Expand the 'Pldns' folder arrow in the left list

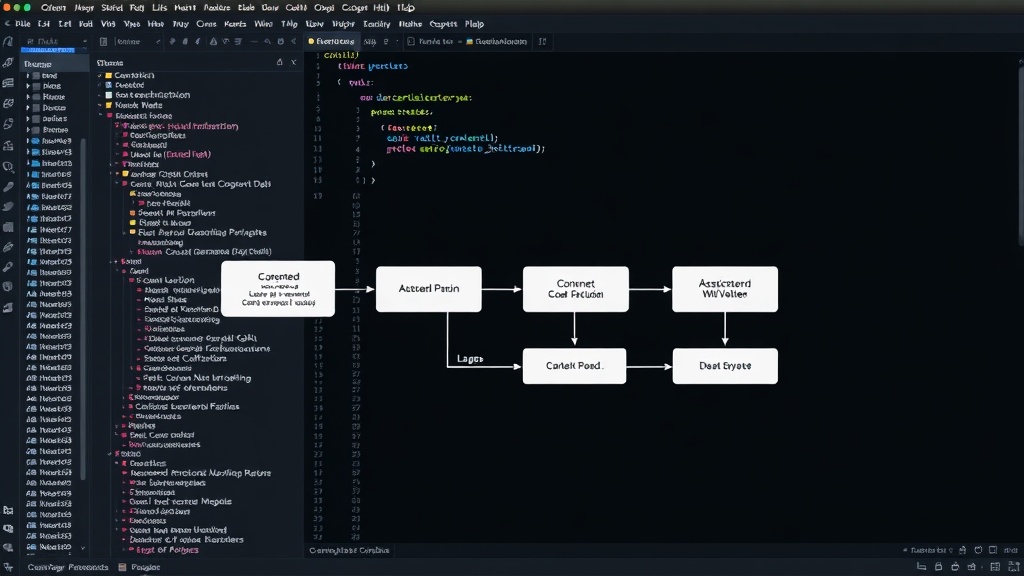click(x=28, y=86)
